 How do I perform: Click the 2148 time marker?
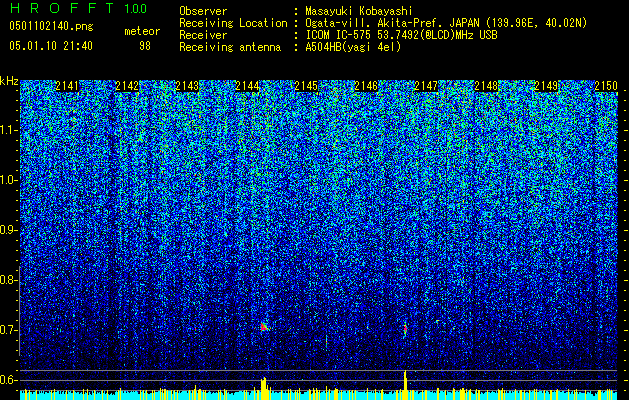point(486,86)
